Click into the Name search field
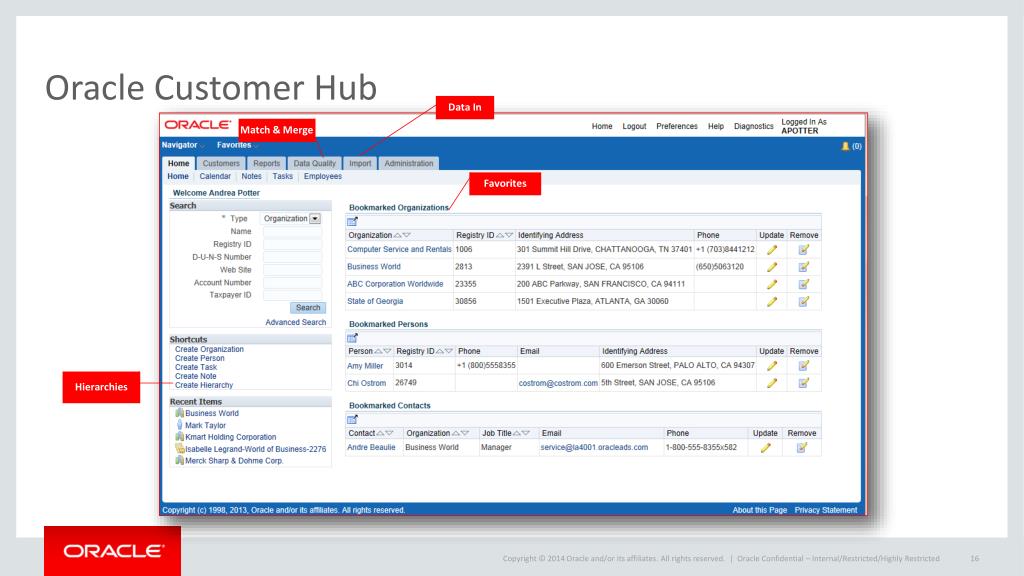Viewport: 1024px width, 576px height. pyautogui.click(x=293, y=231)
